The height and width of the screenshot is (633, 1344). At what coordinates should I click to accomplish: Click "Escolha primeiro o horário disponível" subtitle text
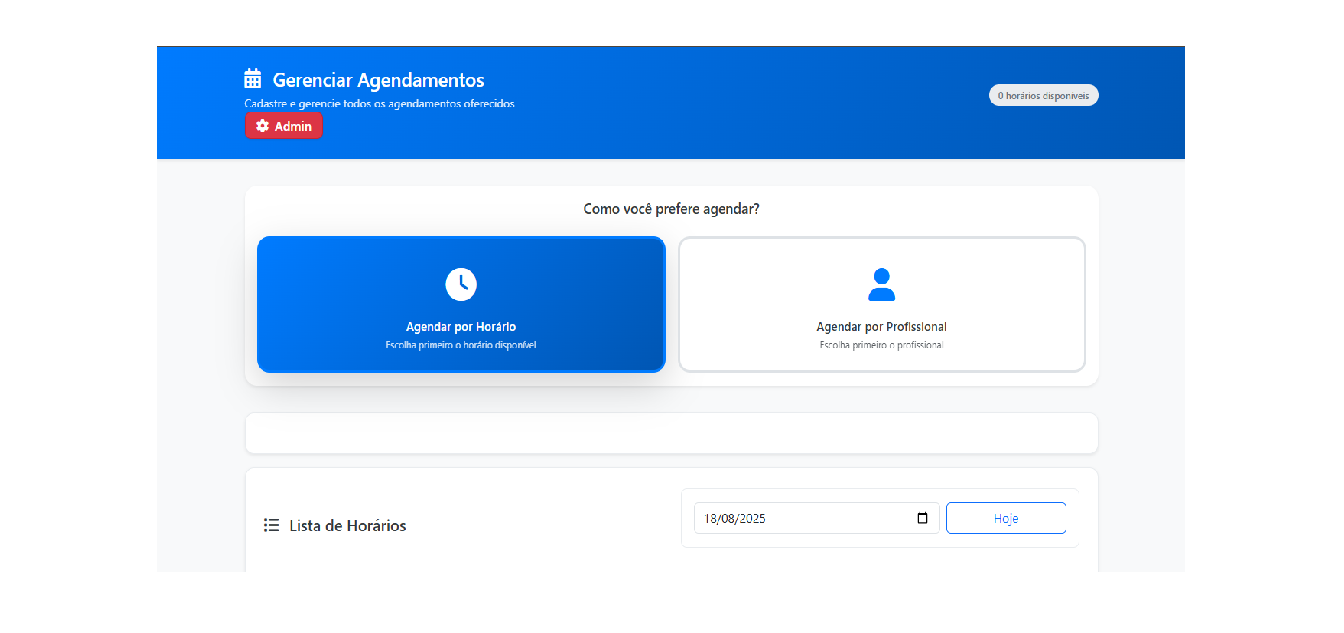(461, 345)
